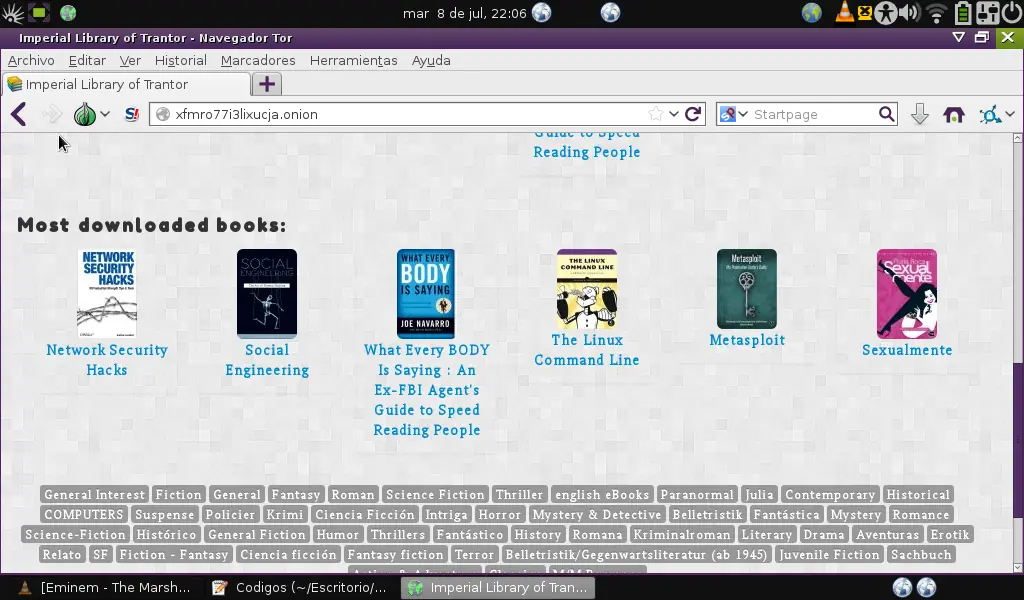Click the clock showing mar 8 de jul, 22:06

tap(464, 13)
